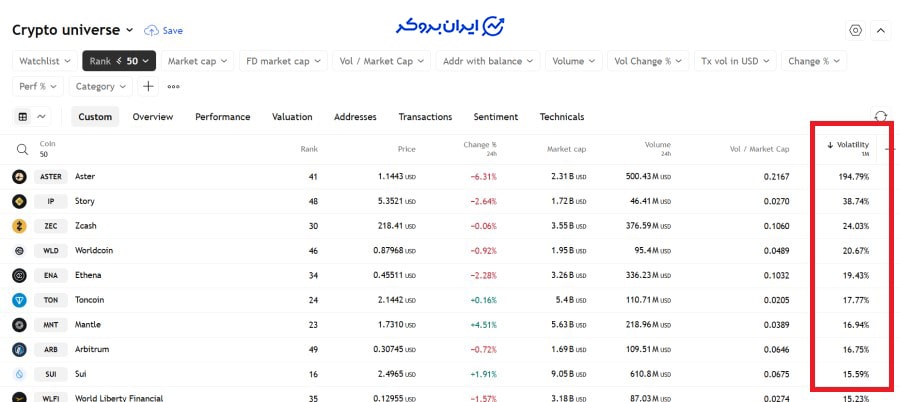Viewport: 900px width, 402px height.
Task: Switch to the Performance tab
Action: (222, 117)
